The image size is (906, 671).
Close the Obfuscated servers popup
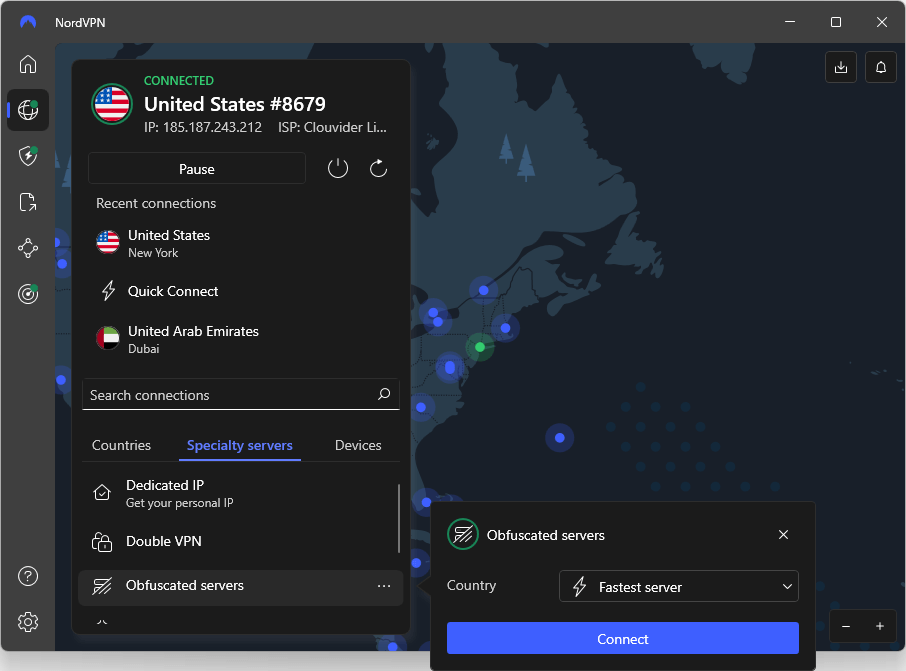tap(784, 535)
